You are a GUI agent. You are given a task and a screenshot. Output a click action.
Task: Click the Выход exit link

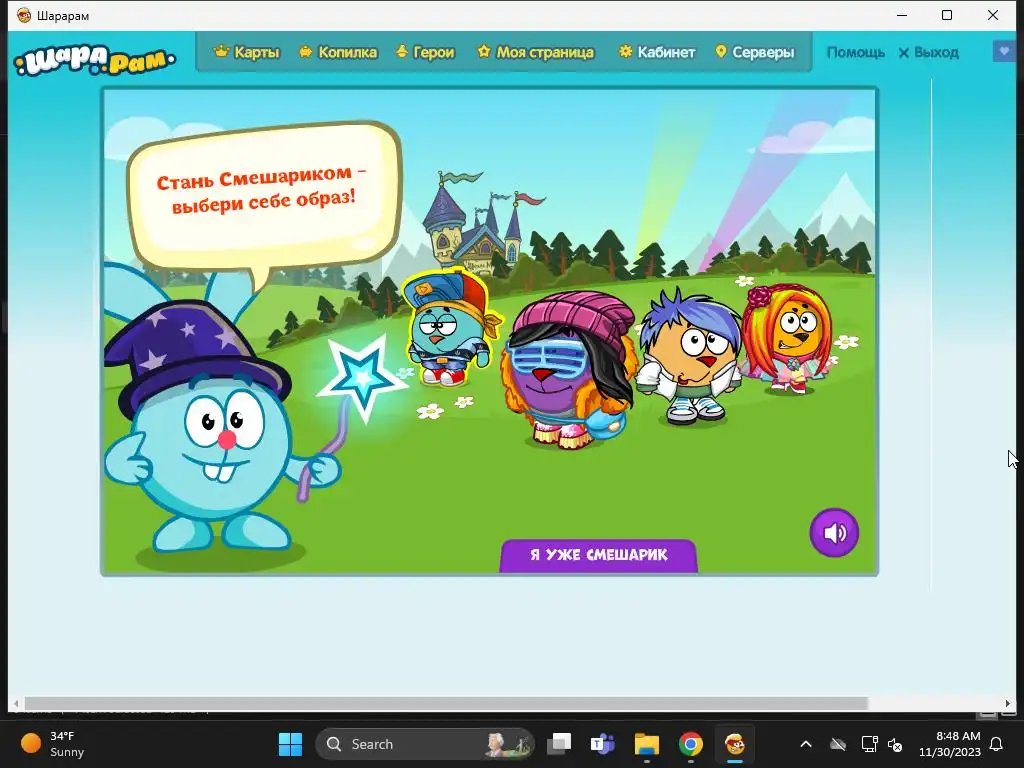(x=929, y=52)
